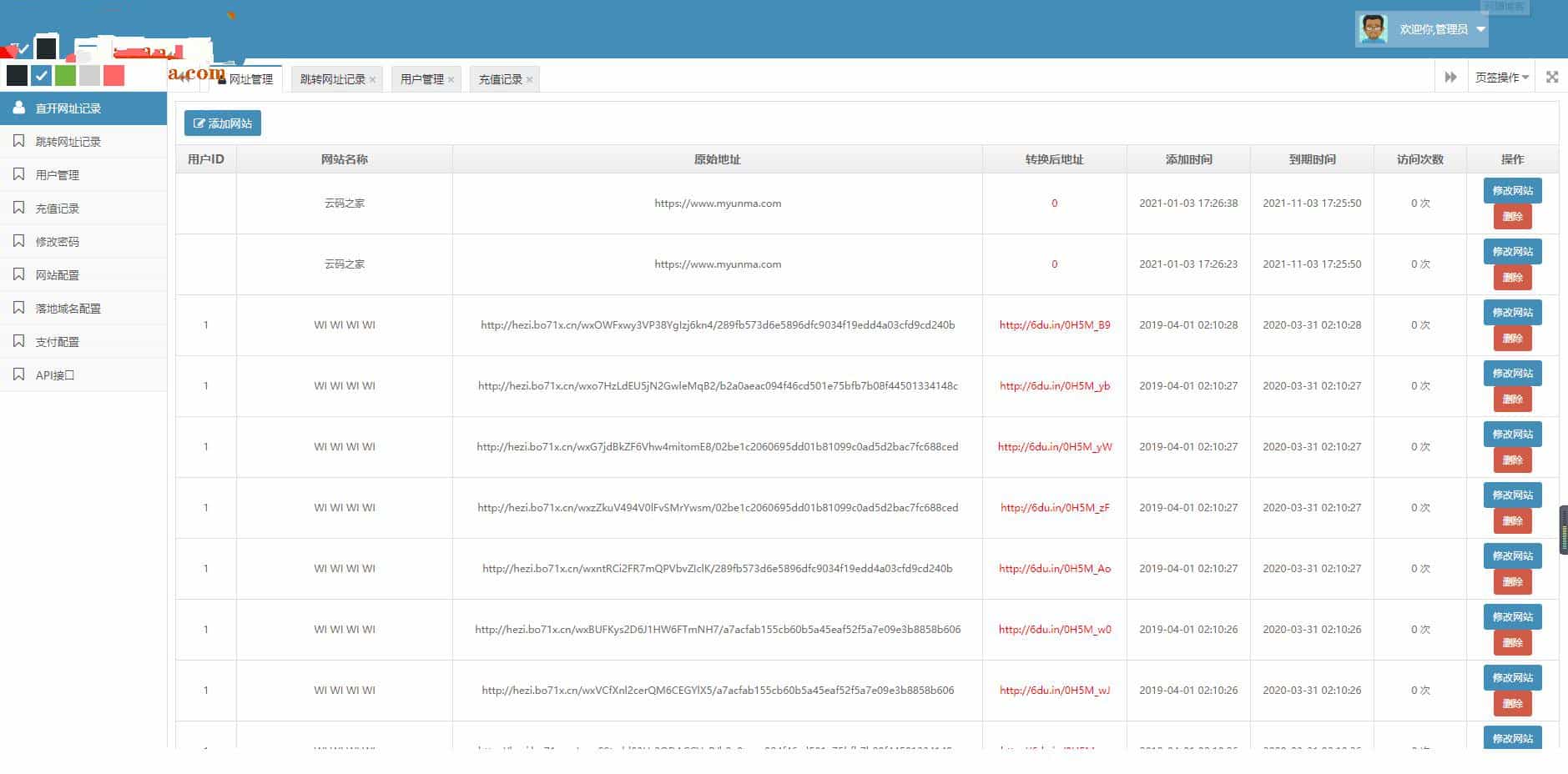Image resolution: width=1568 pixels, height=774 pixels.
Task: Click the 充值记录 sidebar icon
Action: point(18,208)
